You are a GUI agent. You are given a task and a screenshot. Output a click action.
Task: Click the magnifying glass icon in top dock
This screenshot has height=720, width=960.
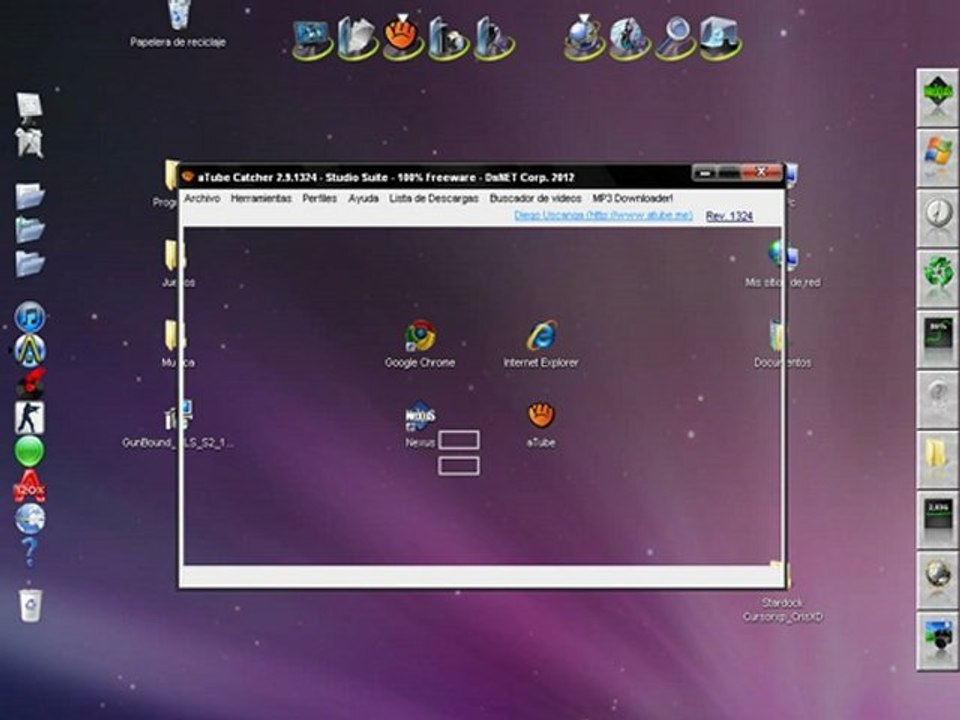[675, 38]
